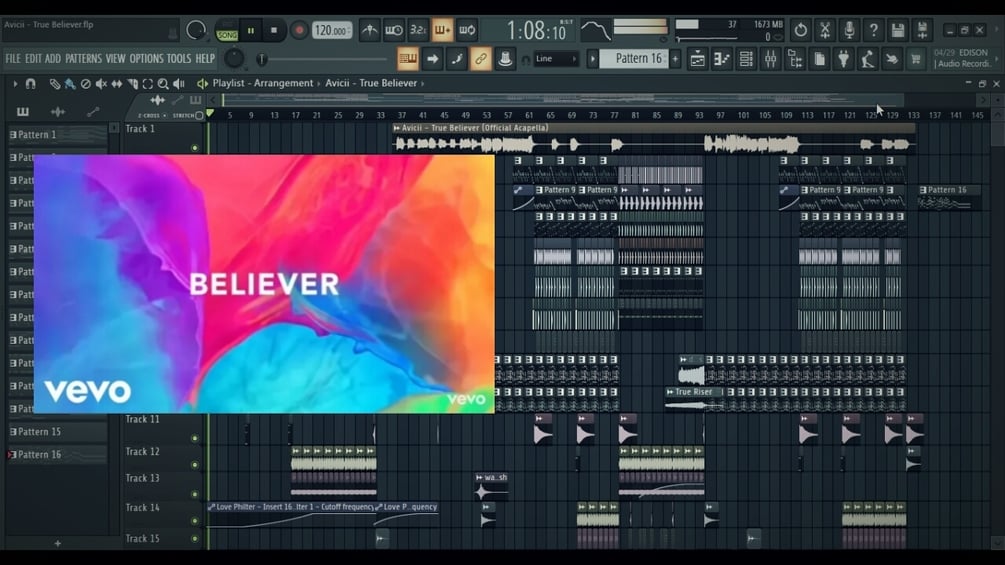Screen dimensions: 1005x565
Task: Open Playlist - Arrangement breadcrumb menu
Action: click(263, 83)
